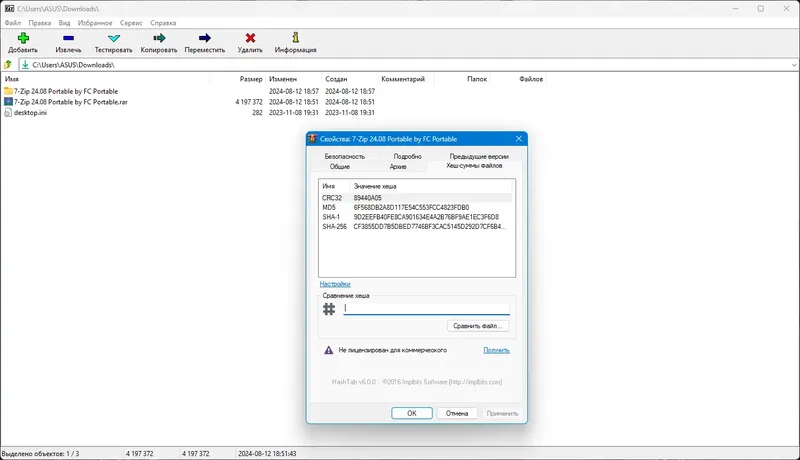This screenshot has height=460, width=800.
Task: Switch to the Подробно tab
Action: 408,157
